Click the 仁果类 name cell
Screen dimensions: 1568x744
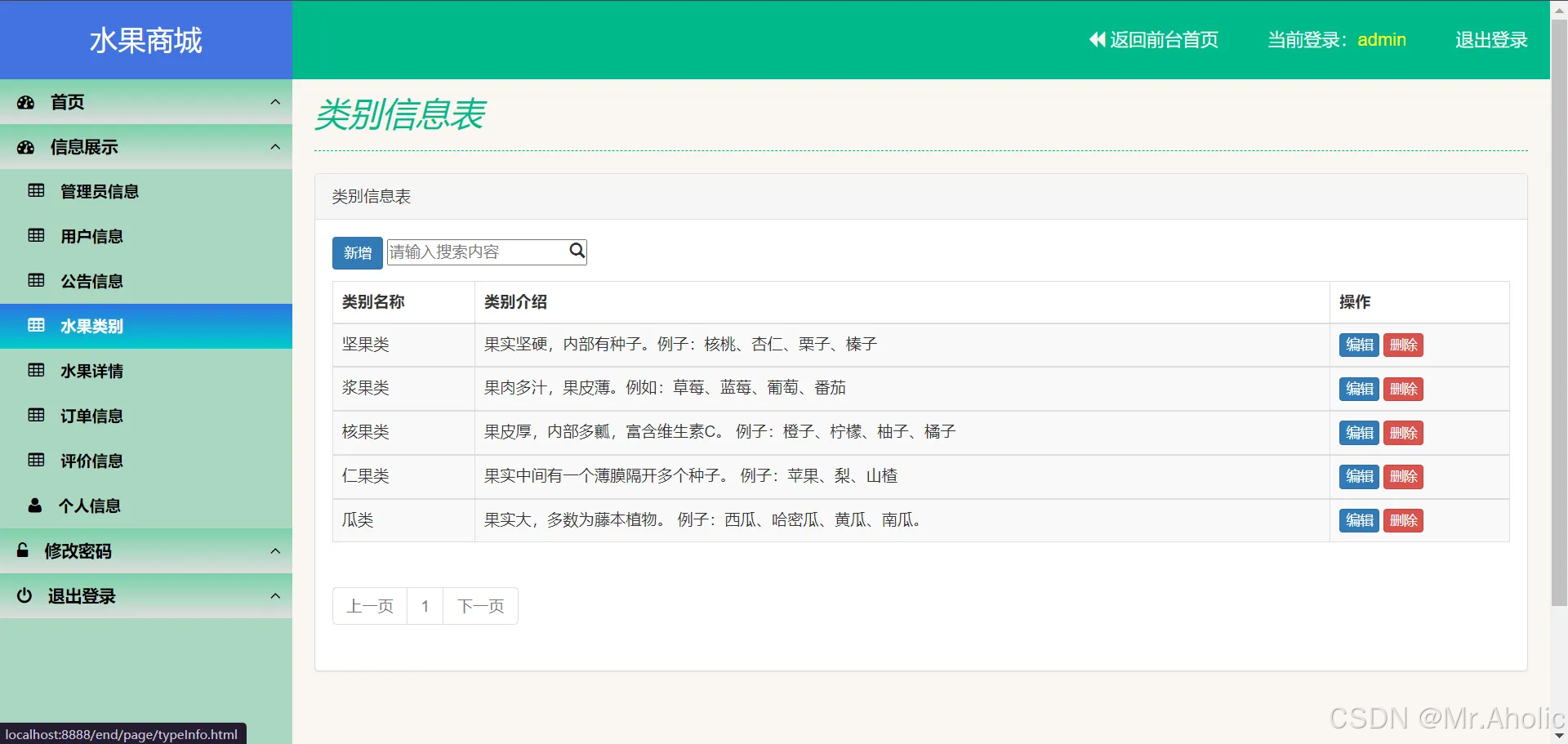click(x=403, y=476)
